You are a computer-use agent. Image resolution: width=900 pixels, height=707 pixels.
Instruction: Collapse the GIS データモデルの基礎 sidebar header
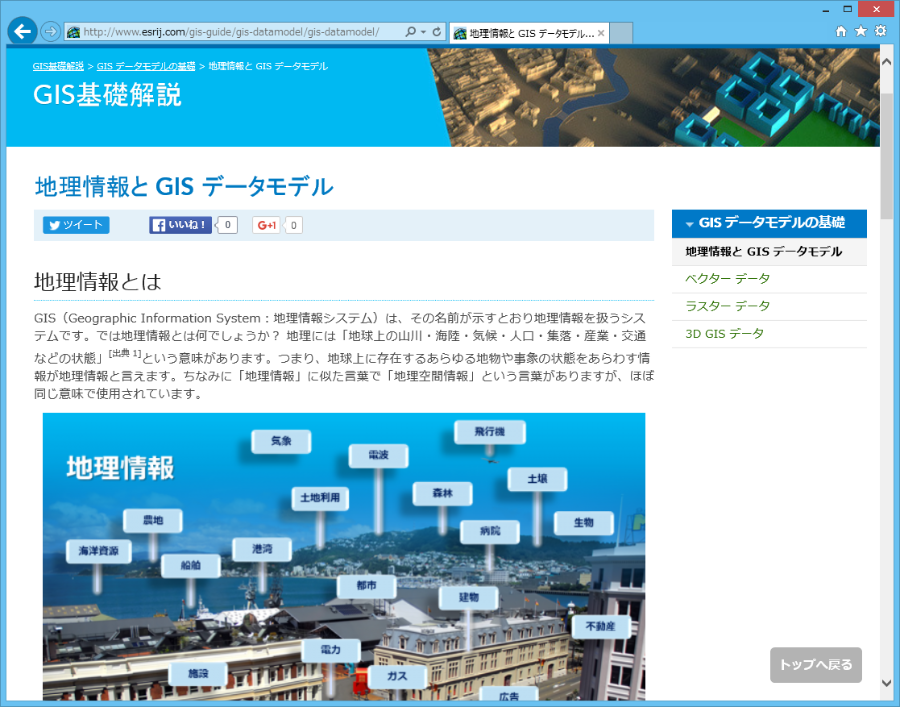(x=768, y=223)
